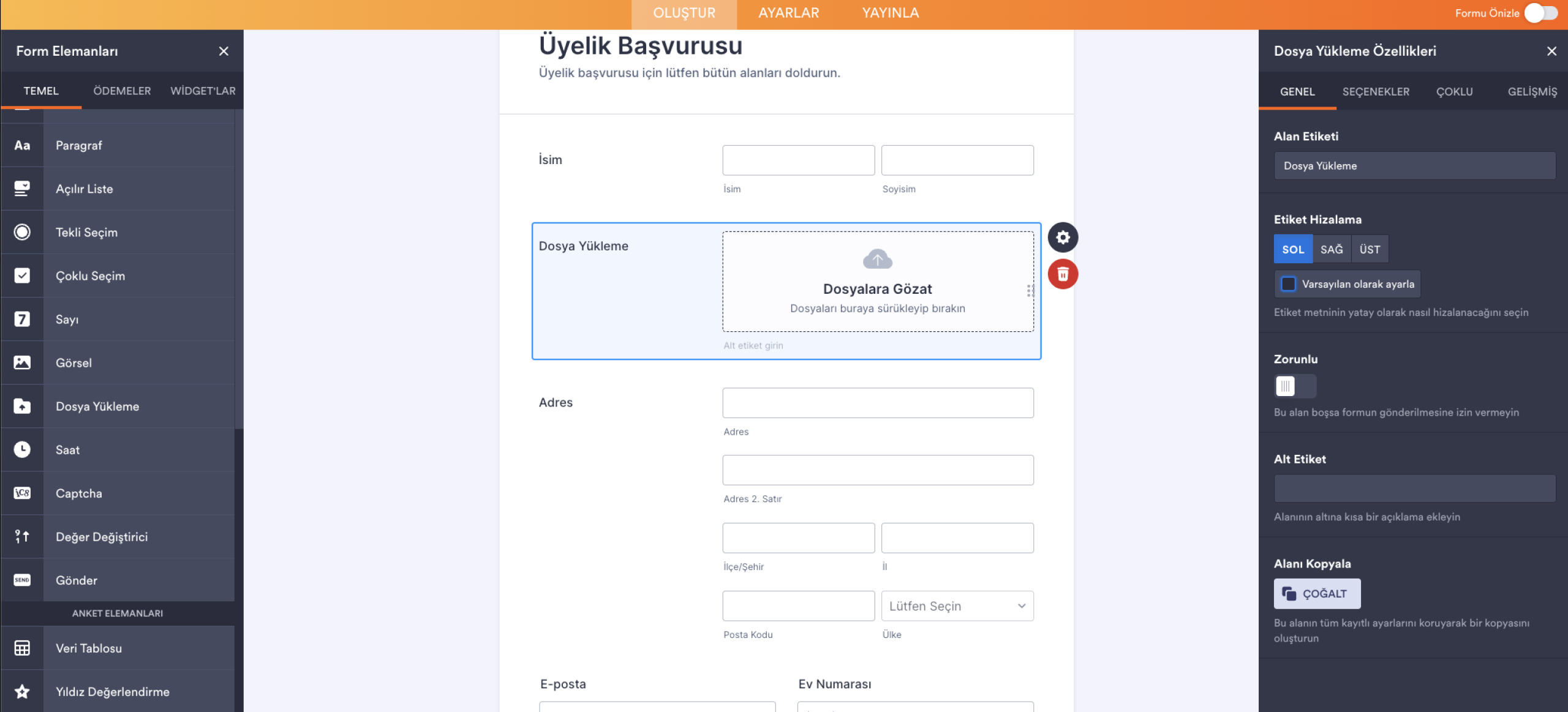Click the drag handle dots on upload field
1568x712 pixels.
1031,291
